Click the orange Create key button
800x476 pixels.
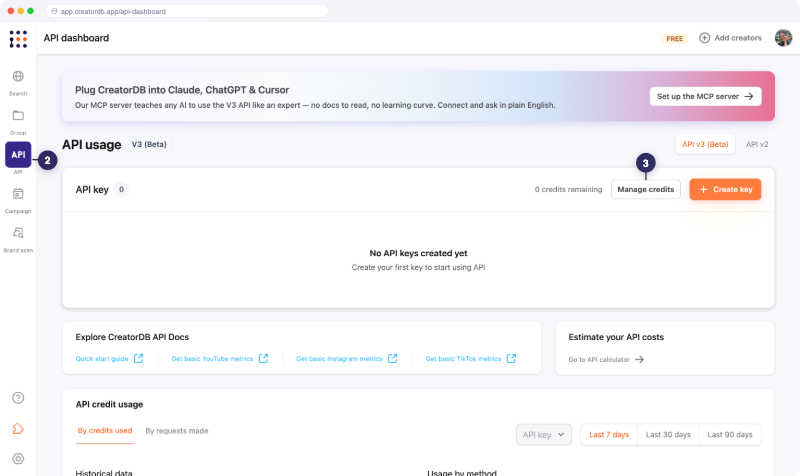pyautogui.click(x=725, y=189)
